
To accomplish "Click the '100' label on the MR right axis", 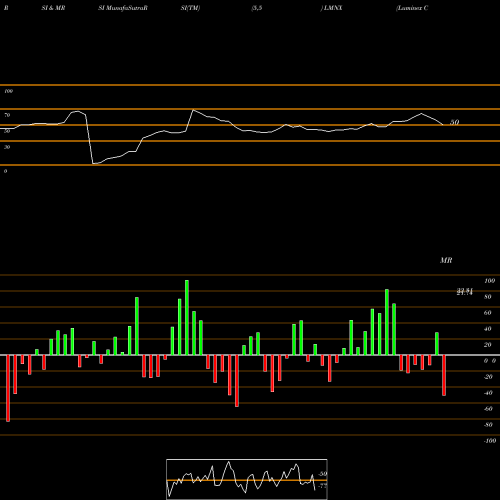I will click(x=490, y=281).
